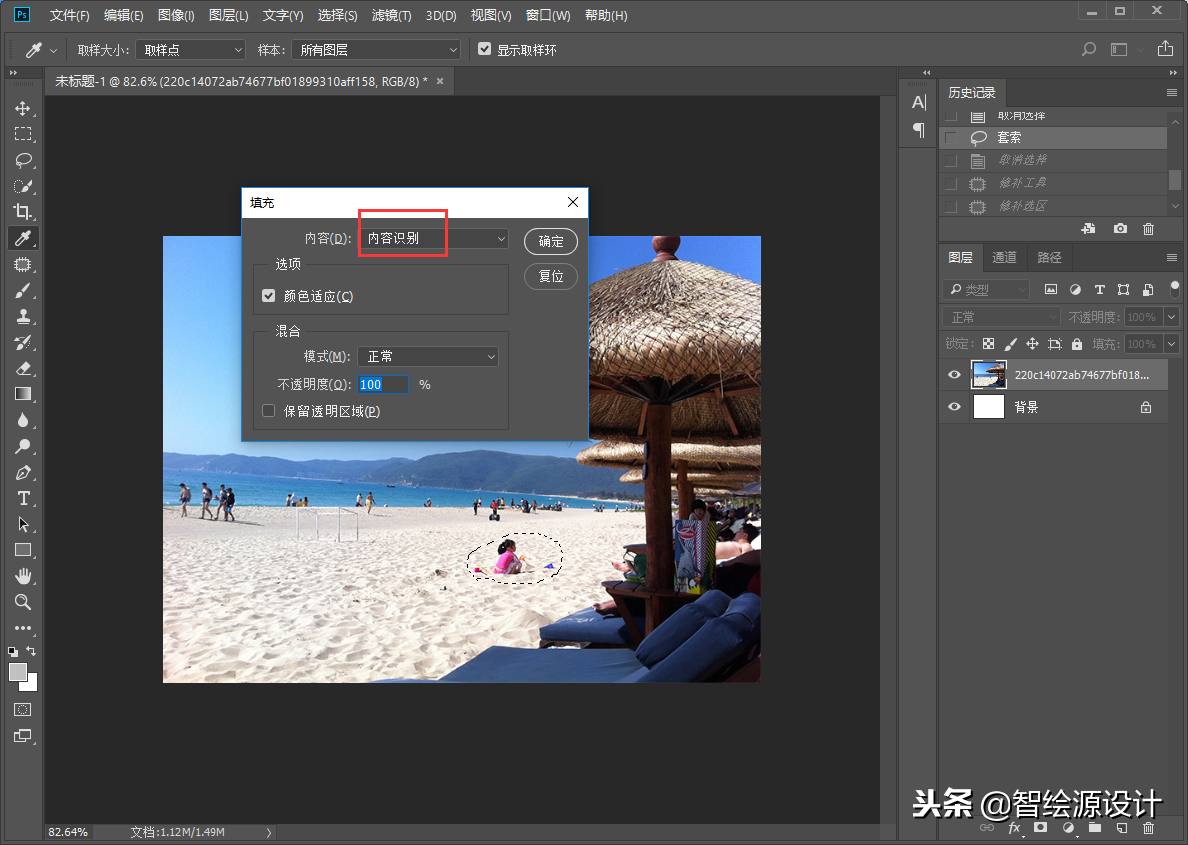Select the Hand tool

coord(22,576)
